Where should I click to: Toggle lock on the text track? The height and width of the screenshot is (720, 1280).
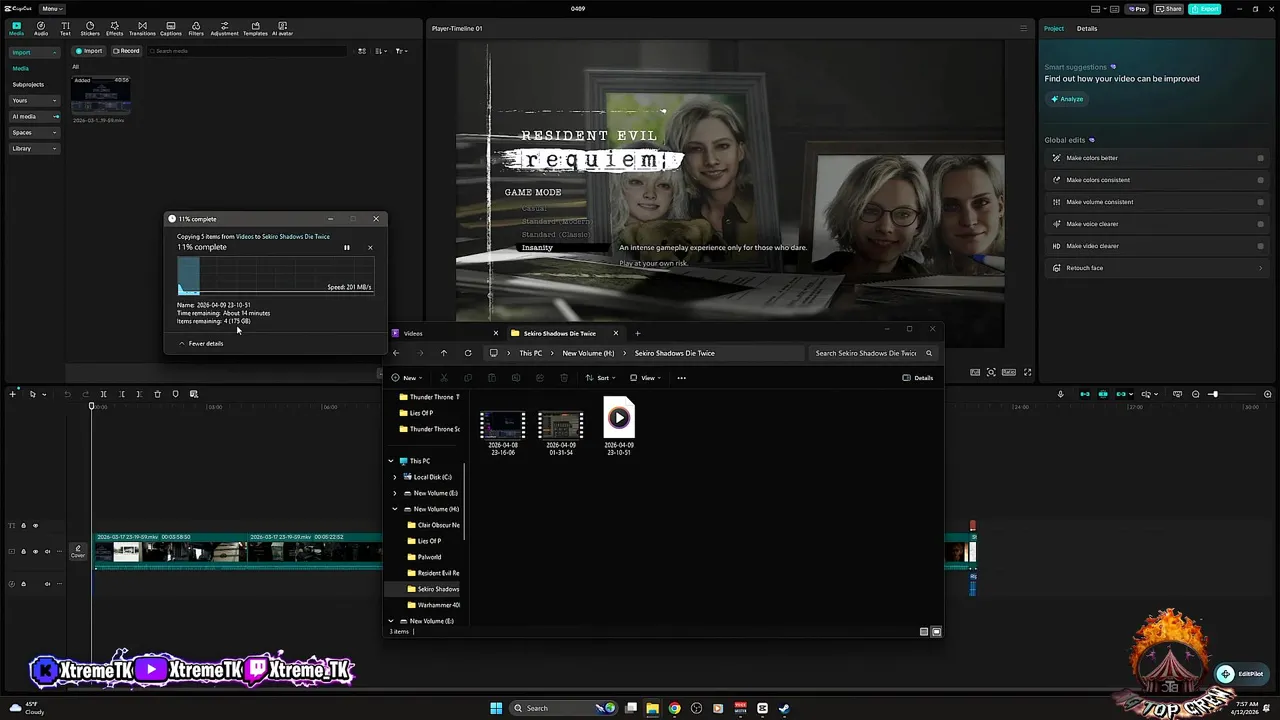(24, 526)
